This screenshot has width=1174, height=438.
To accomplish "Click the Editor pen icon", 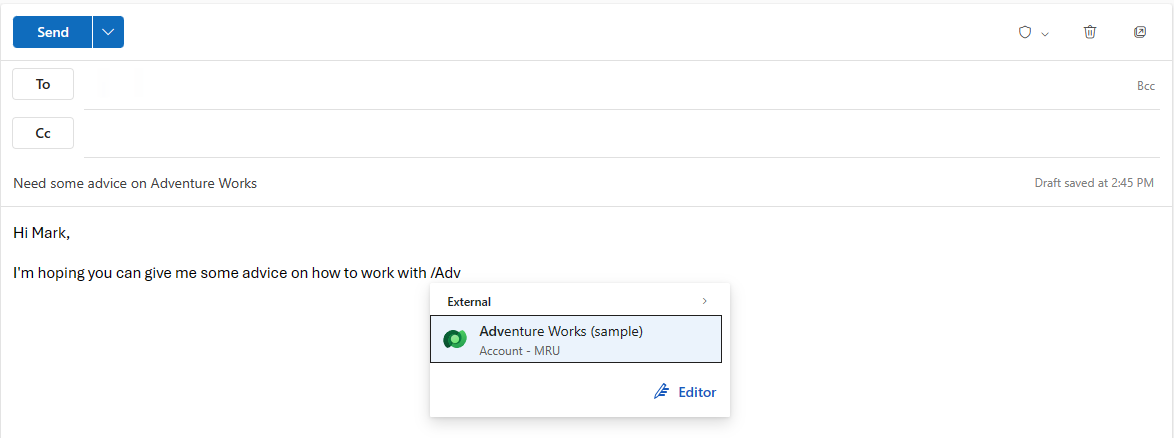I will (661, 392).
